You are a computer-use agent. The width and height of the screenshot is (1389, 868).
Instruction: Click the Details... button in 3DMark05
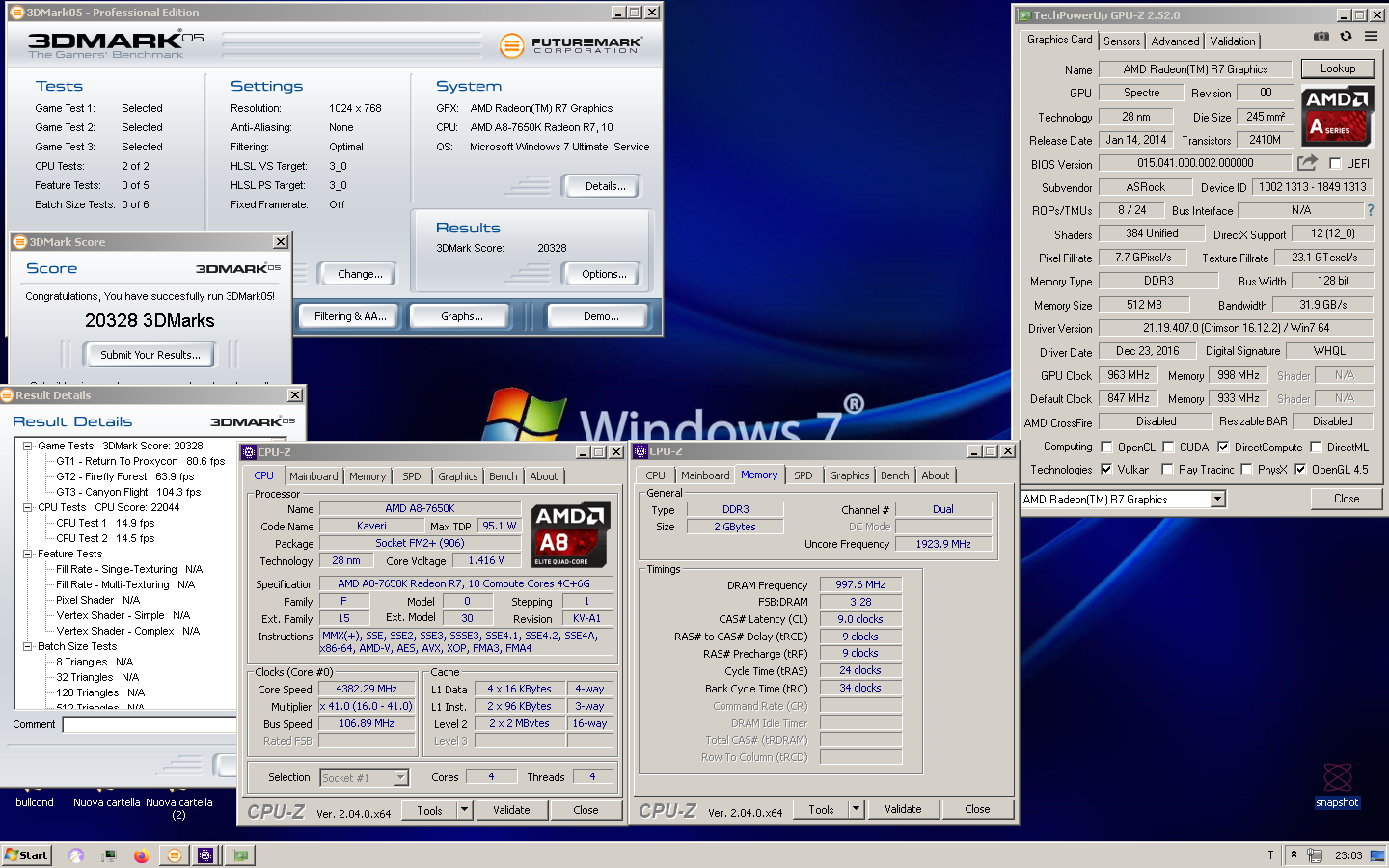pyautogui.click(x=605, y=186)
